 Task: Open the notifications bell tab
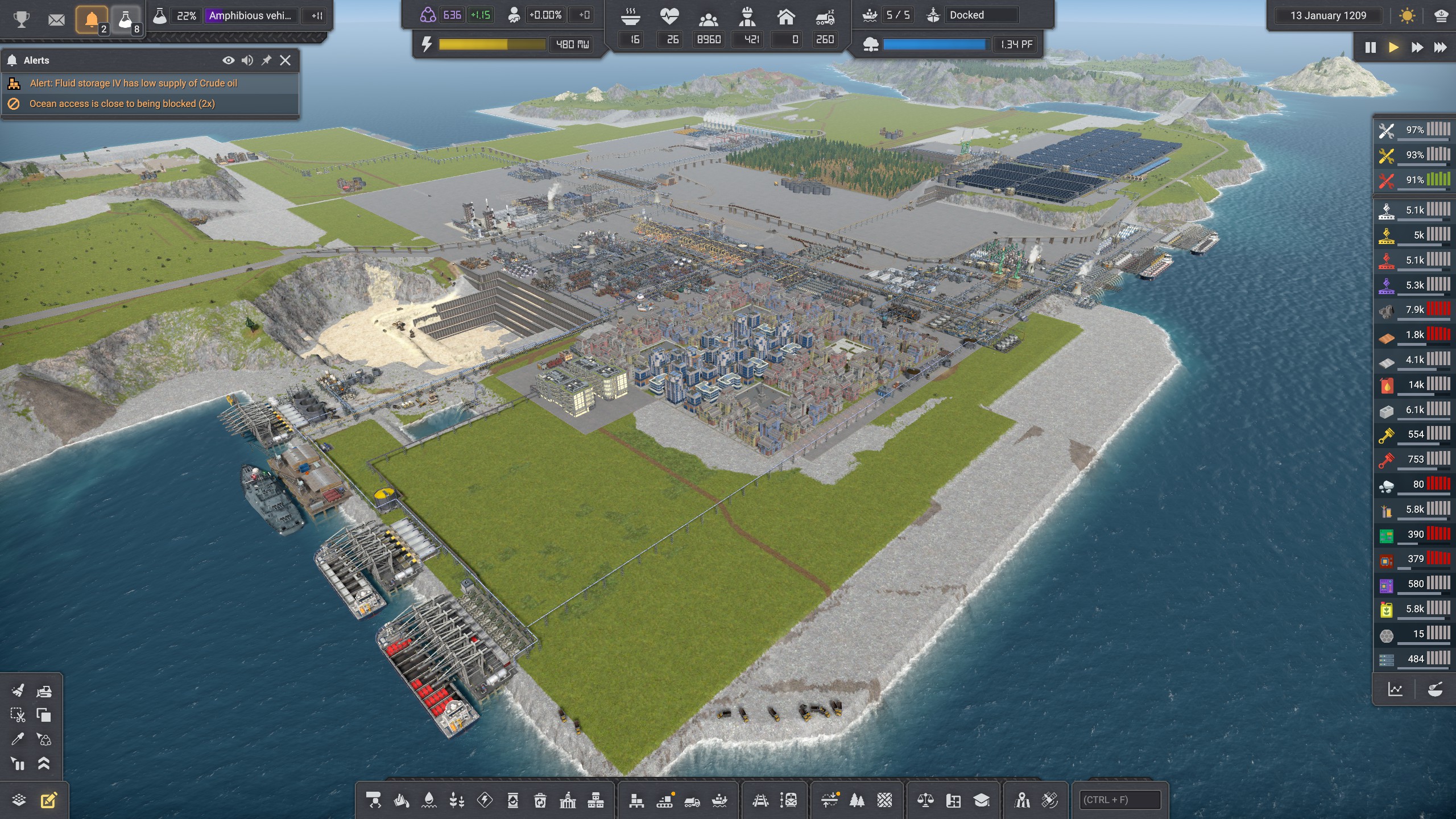(91, 20)
